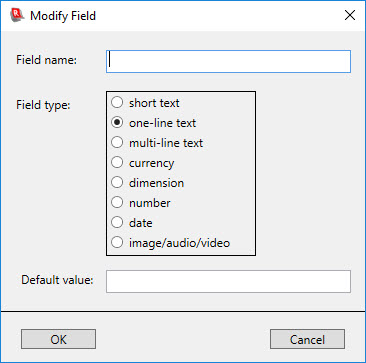Click the red app icon in title bar

(17, 15)
